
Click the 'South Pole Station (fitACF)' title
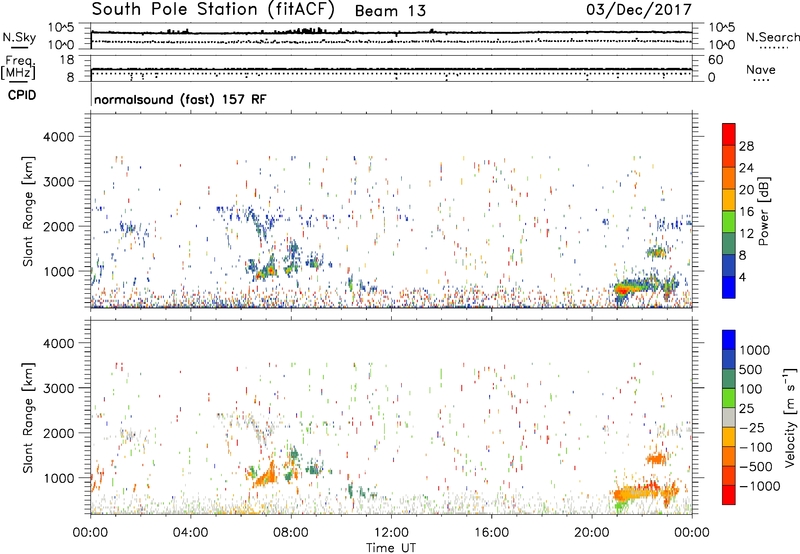[x=213, y=10]
